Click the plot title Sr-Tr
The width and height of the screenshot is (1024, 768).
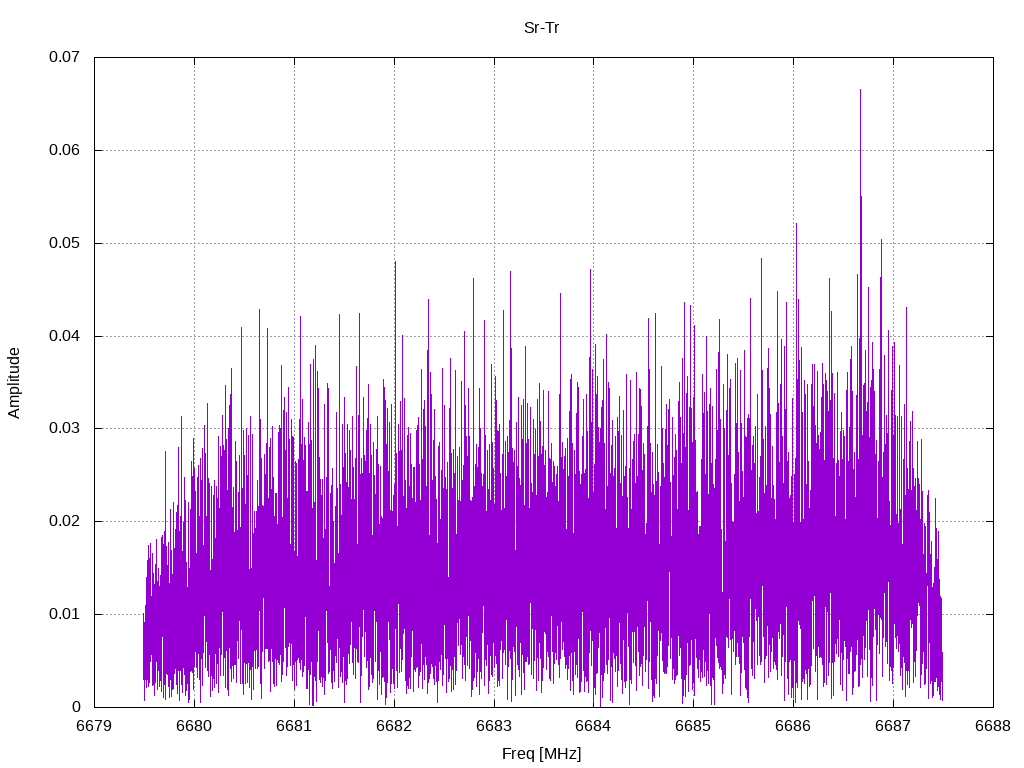(541, 28)
